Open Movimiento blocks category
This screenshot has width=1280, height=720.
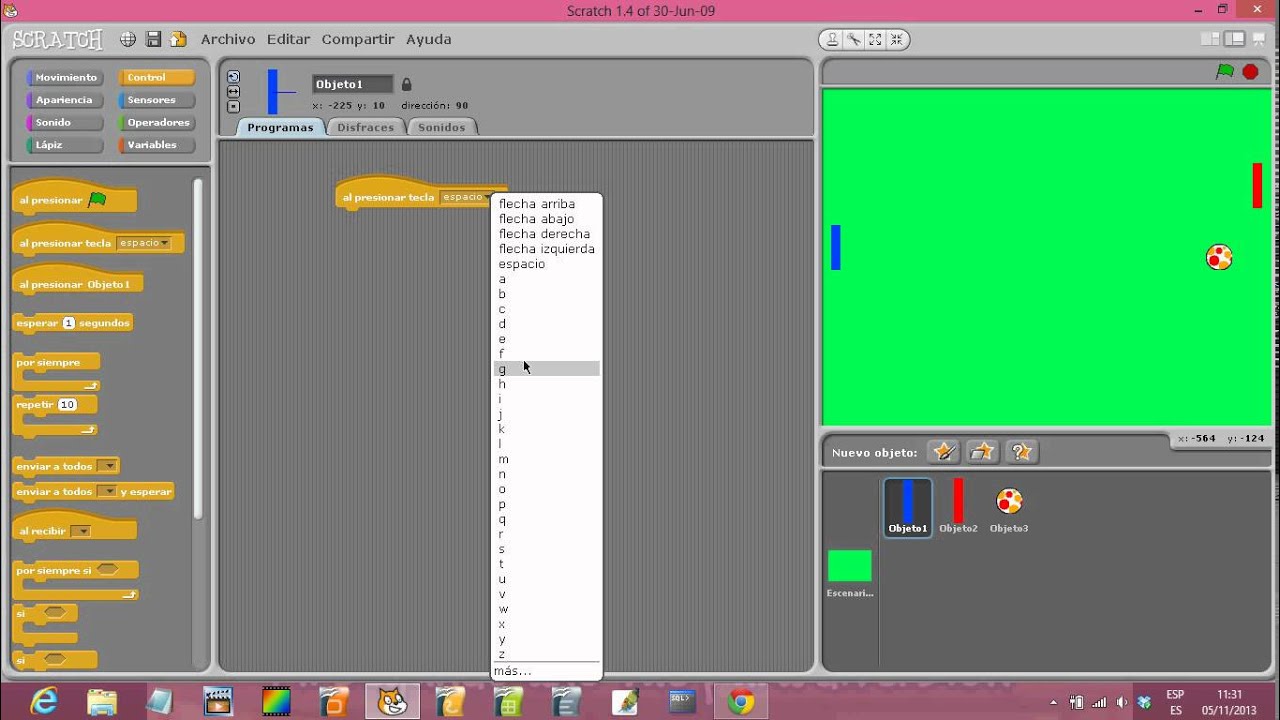click(65, 77)
